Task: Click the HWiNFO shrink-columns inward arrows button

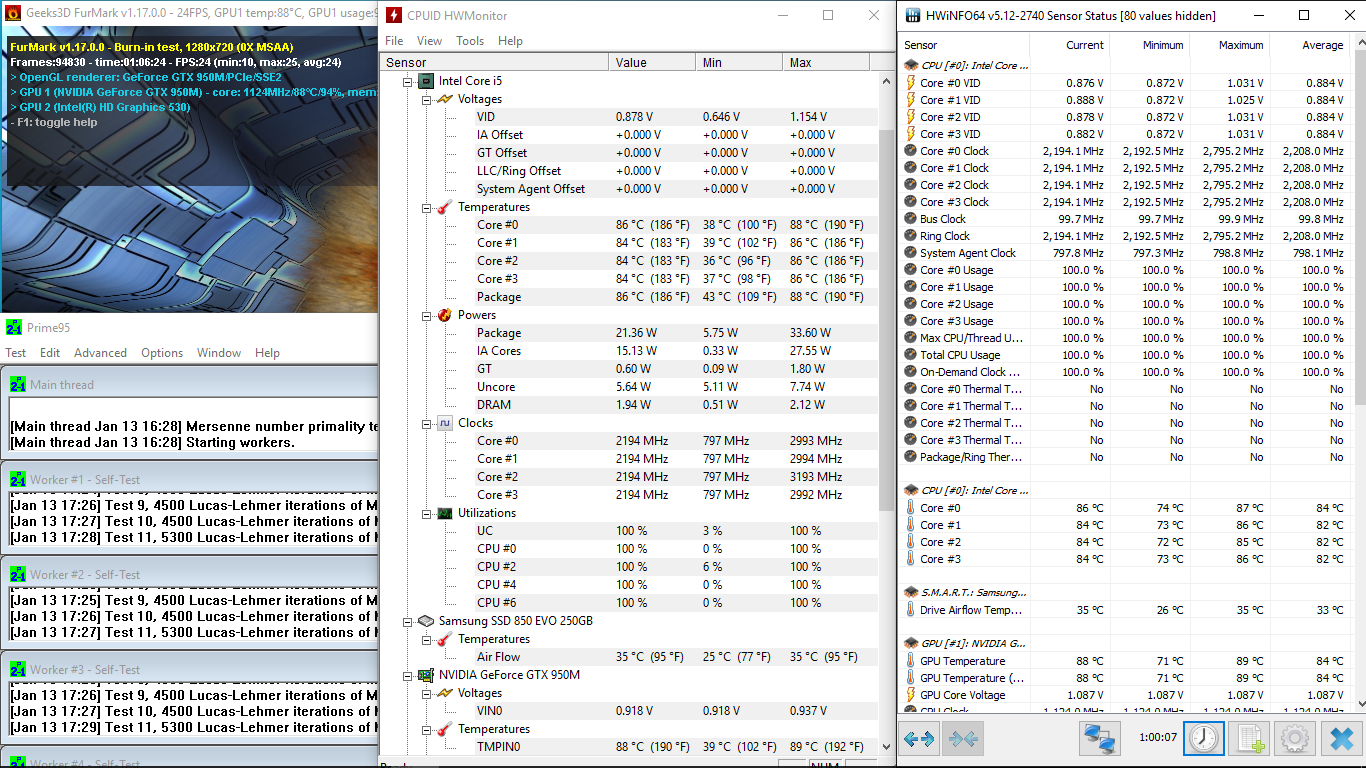Action: point(962,739)
